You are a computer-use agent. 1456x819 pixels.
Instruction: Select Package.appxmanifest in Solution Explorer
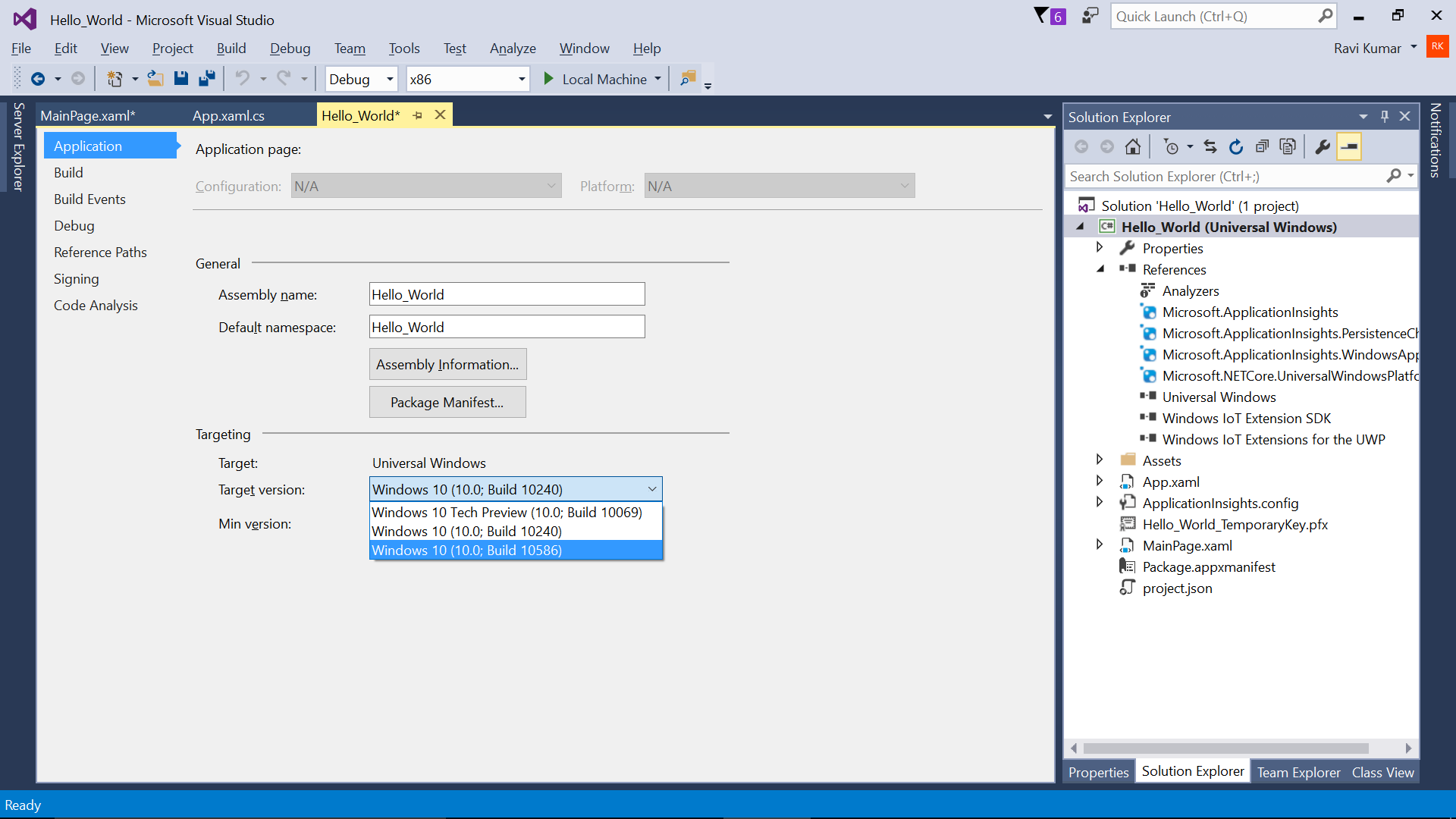(x=1208, y=567)
